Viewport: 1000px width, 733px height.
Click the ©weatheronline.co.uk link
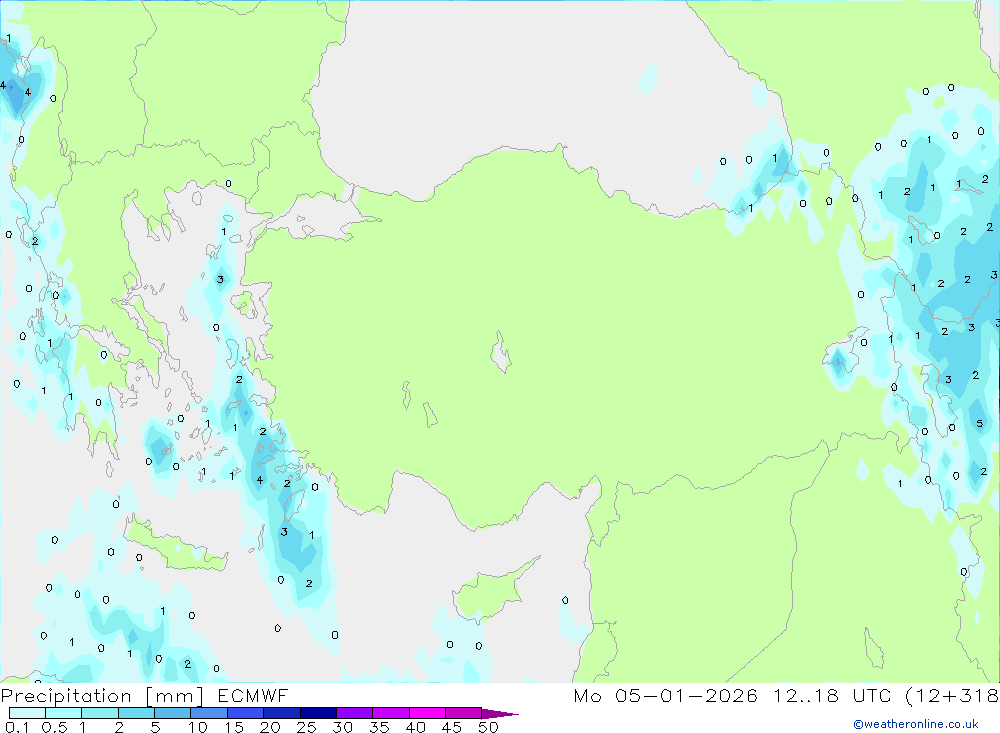[x=916, y=724]
